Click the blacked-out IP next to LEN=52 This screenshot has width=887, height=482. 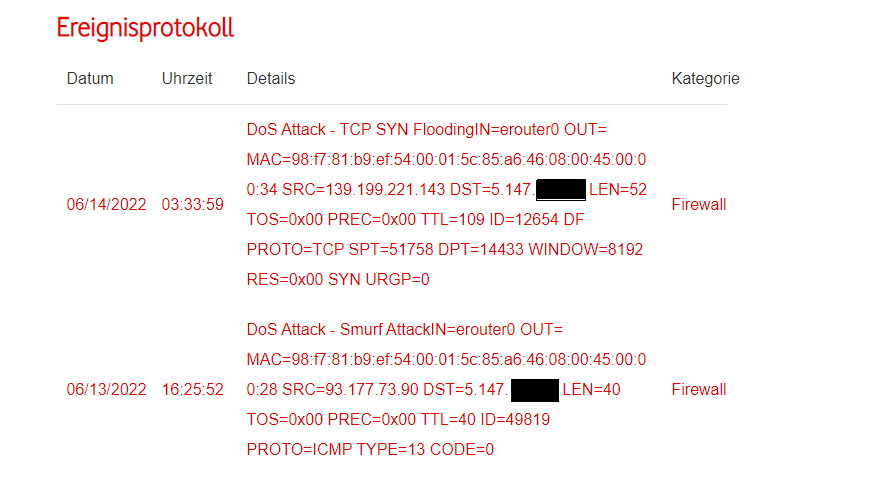(561, 190)
